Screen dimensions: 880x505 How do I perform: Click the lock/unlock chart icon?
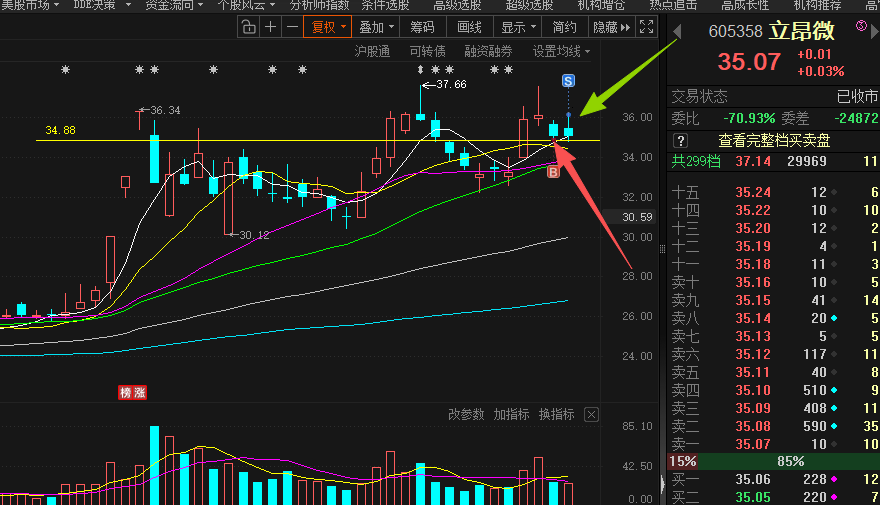click(x=248, y=27)
